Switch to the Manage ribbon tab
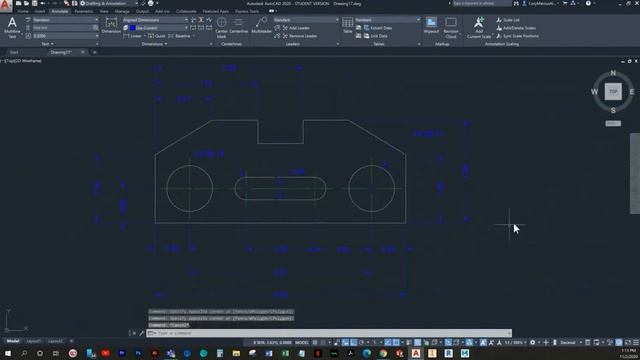The width and height of the screenshot is (640, 360). [122, 11]
